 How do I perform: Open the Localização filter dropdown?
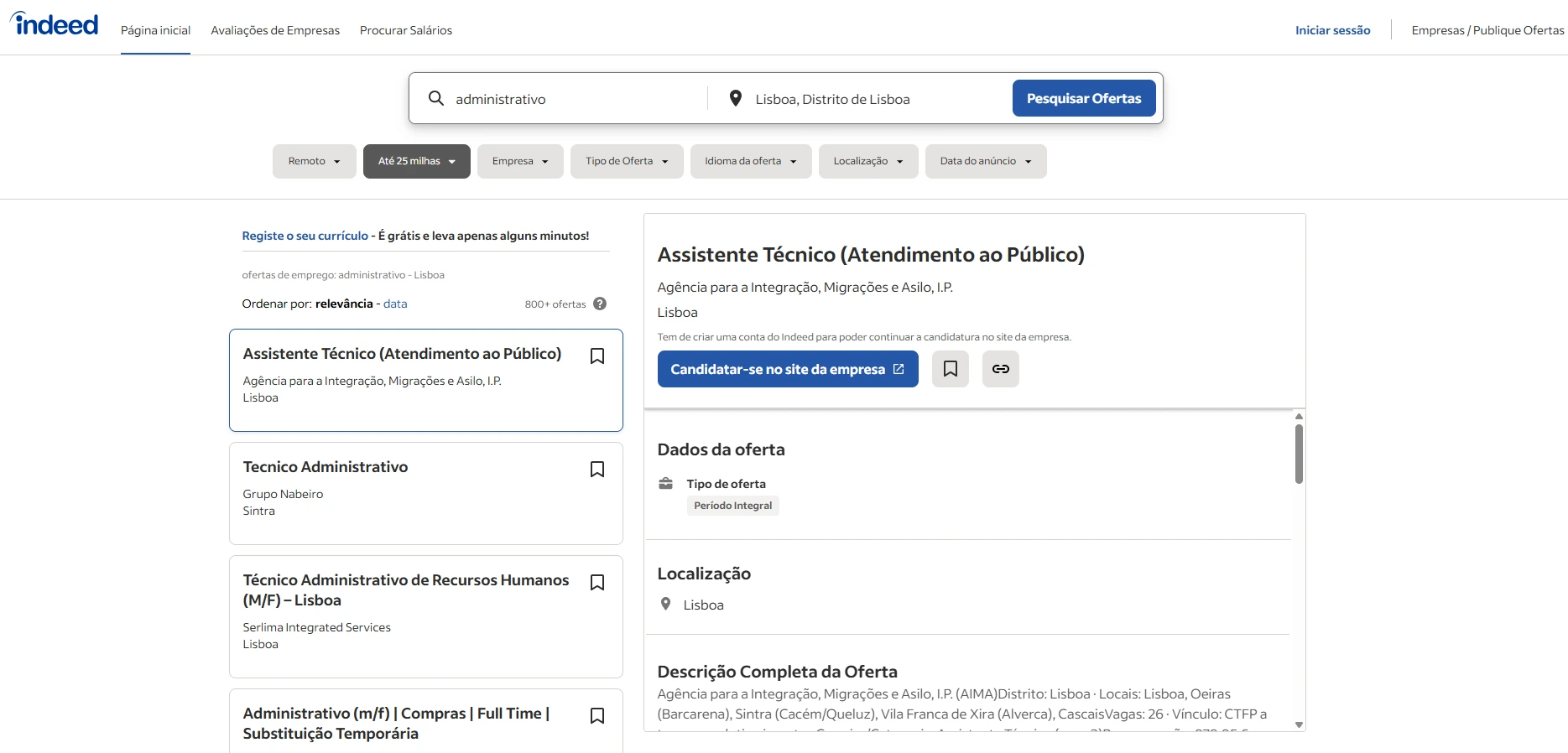(x=868, y=161)
